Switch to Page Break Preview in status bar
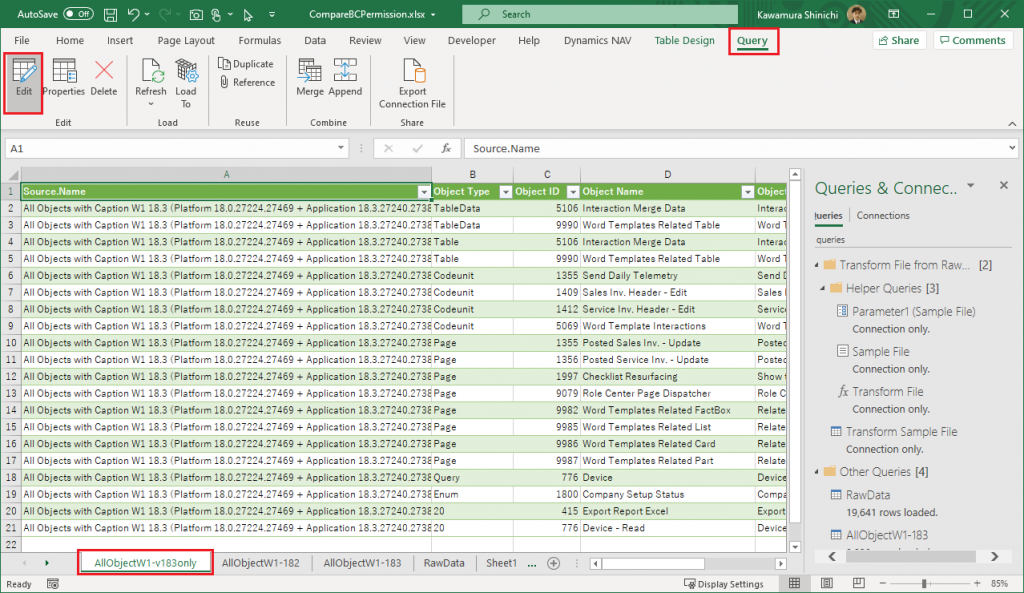Screen dimensions: 1024x593 (x=858, y=583)
